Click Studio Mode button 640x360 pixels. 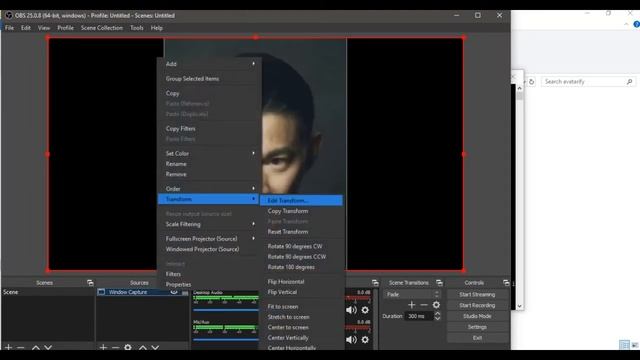point(477,316)
